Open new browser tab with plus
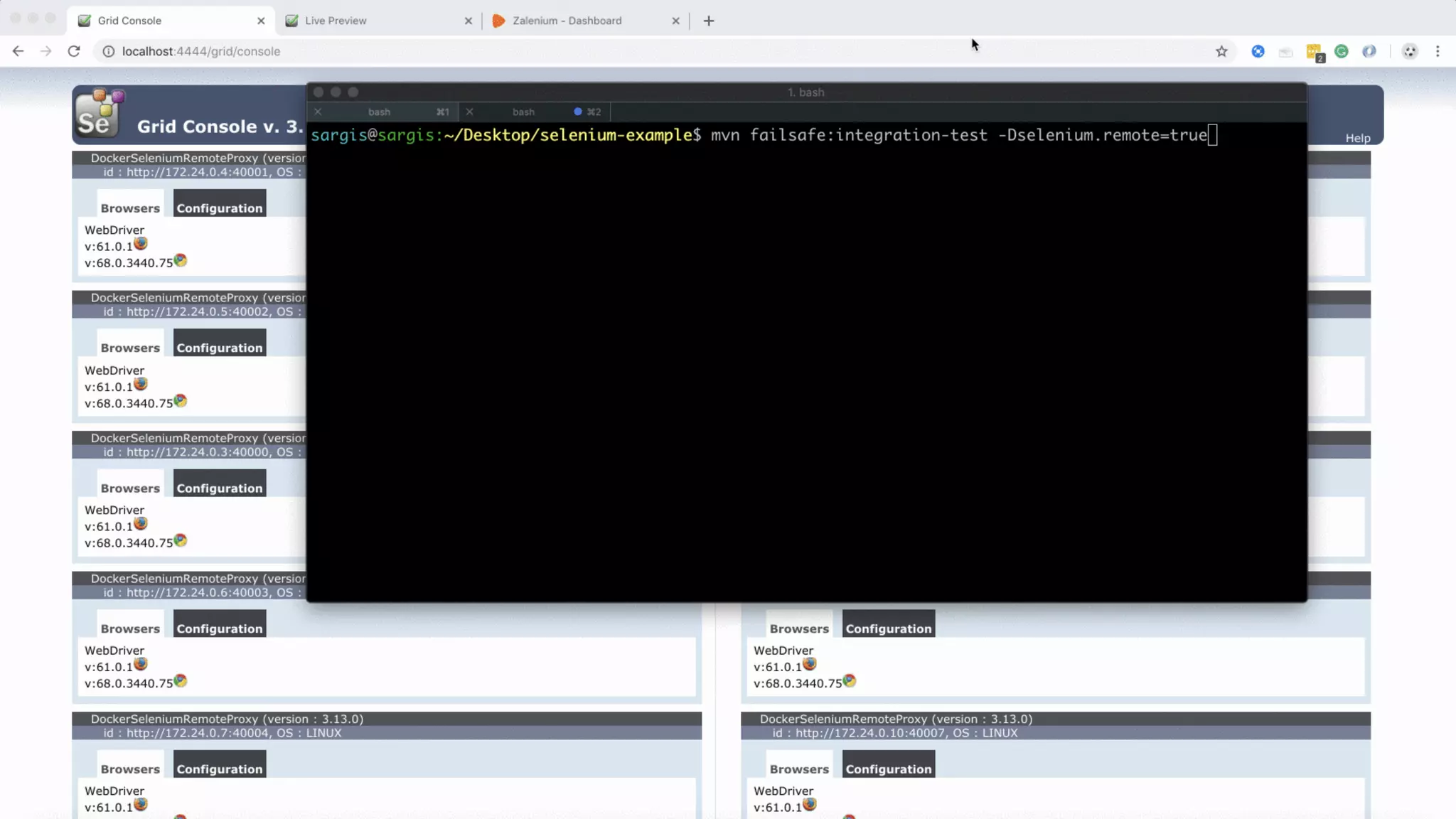This screenshot has height=819, width=1456. 708,21
